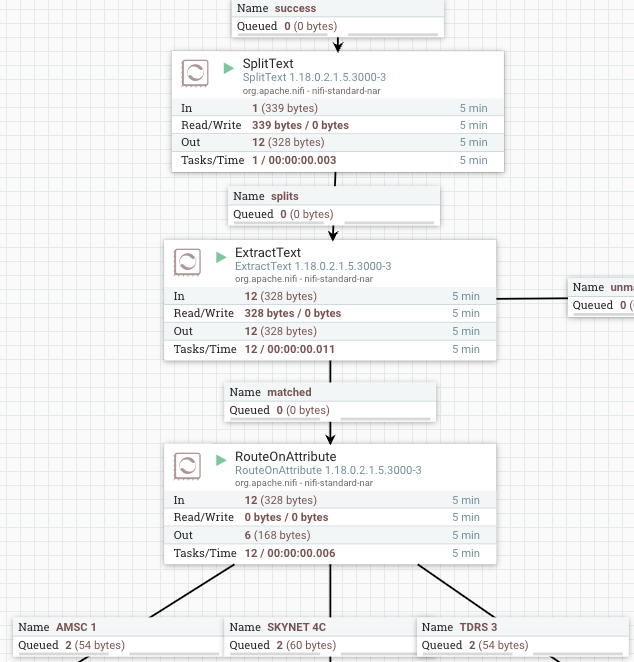Viewport: 634px width, 662px height.
Task: Select the unmatched connection at the right edge
Action: pos(601,297)
